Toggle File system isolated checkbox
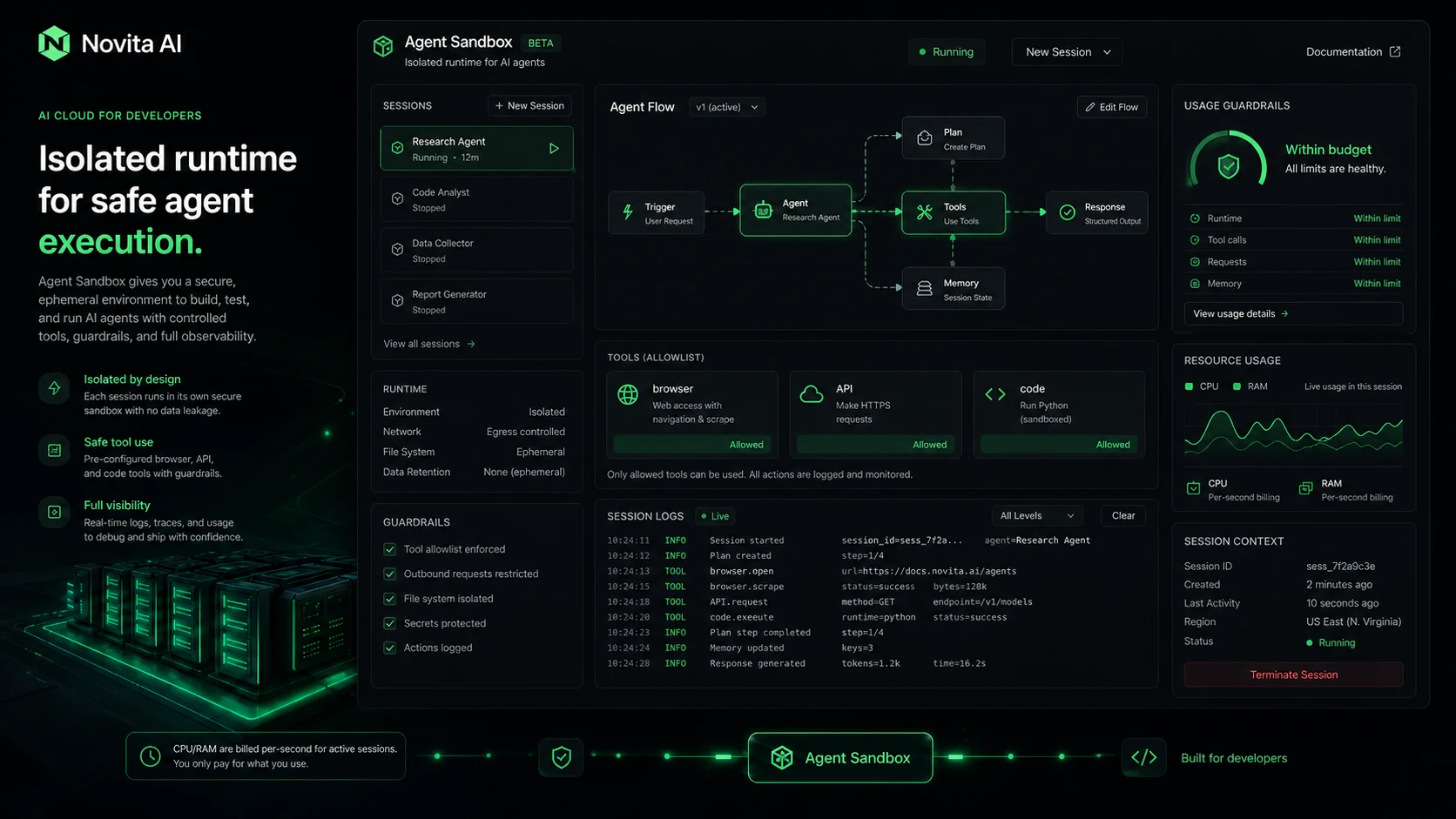The image size is (1456, 819). pos(390,599)
